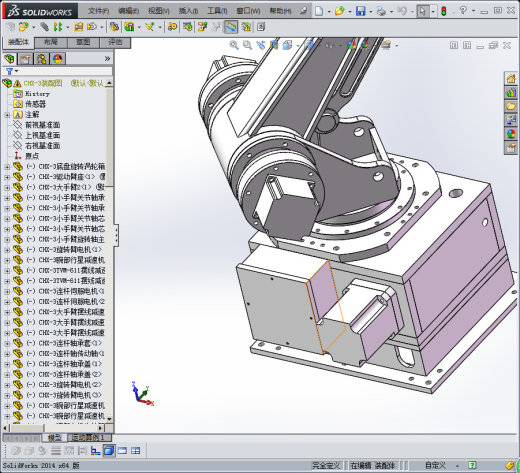Click the Save floppy disk icon
520x473 pixels.
(x=360, y=11)
